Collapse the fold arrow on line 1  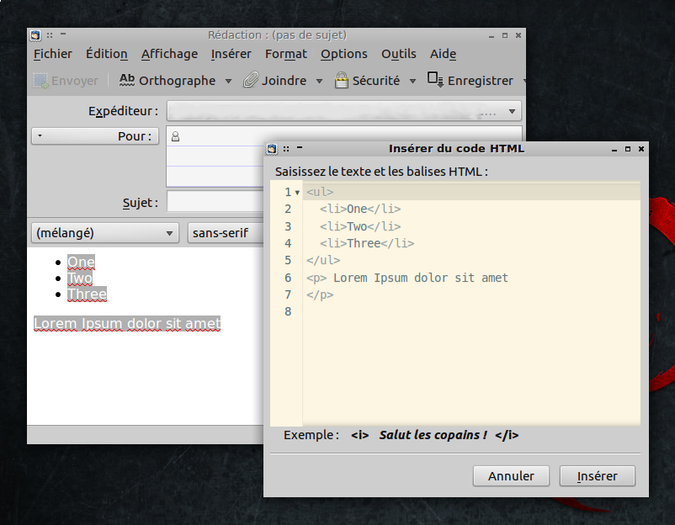(x=297, y=193)
